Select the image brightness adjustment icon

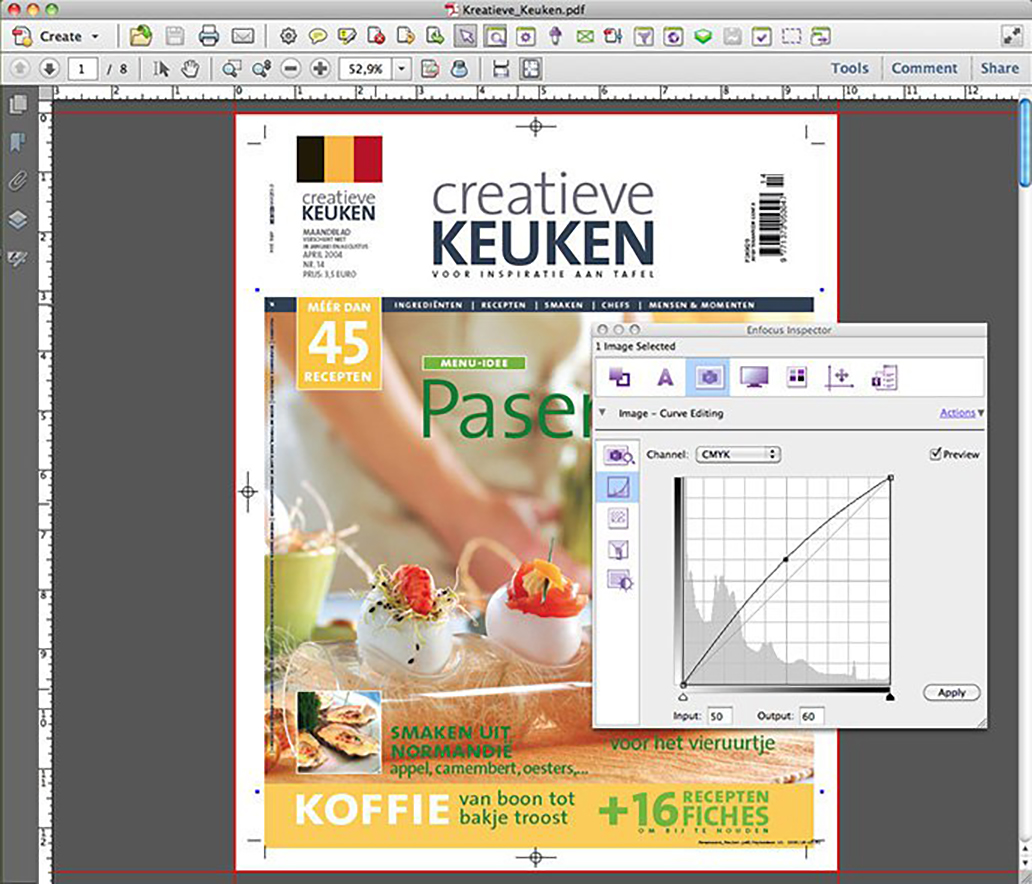[x=619, y=580]
